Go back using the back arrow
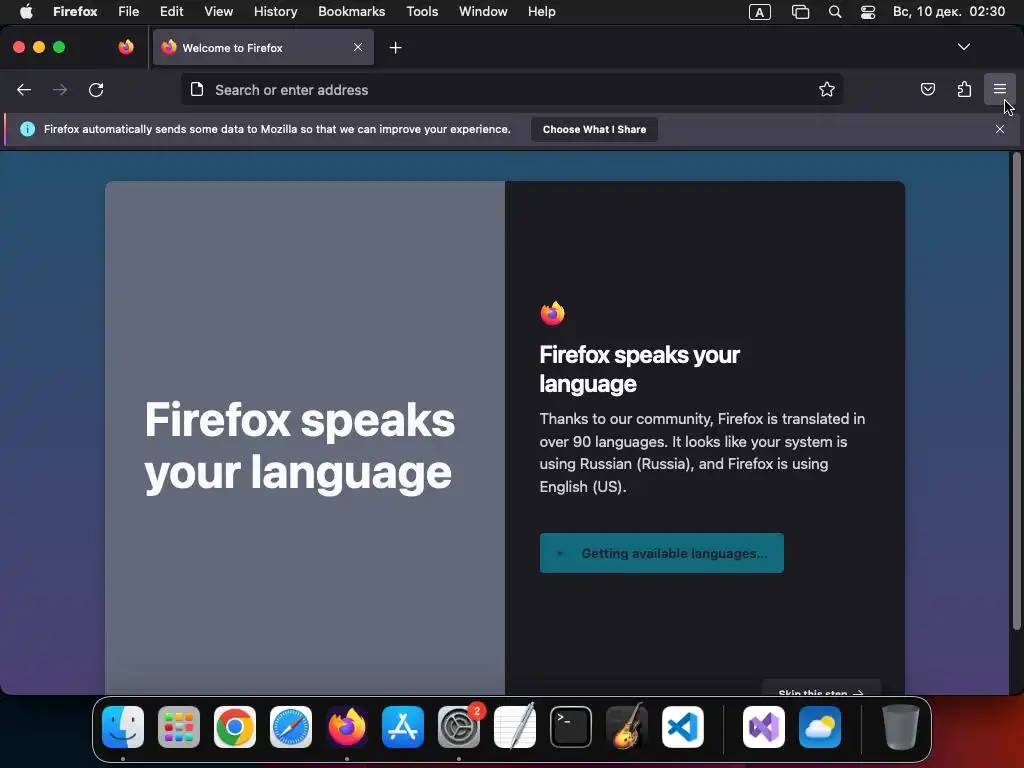Viewport: 1024px width, 768px height. [24, 89]
